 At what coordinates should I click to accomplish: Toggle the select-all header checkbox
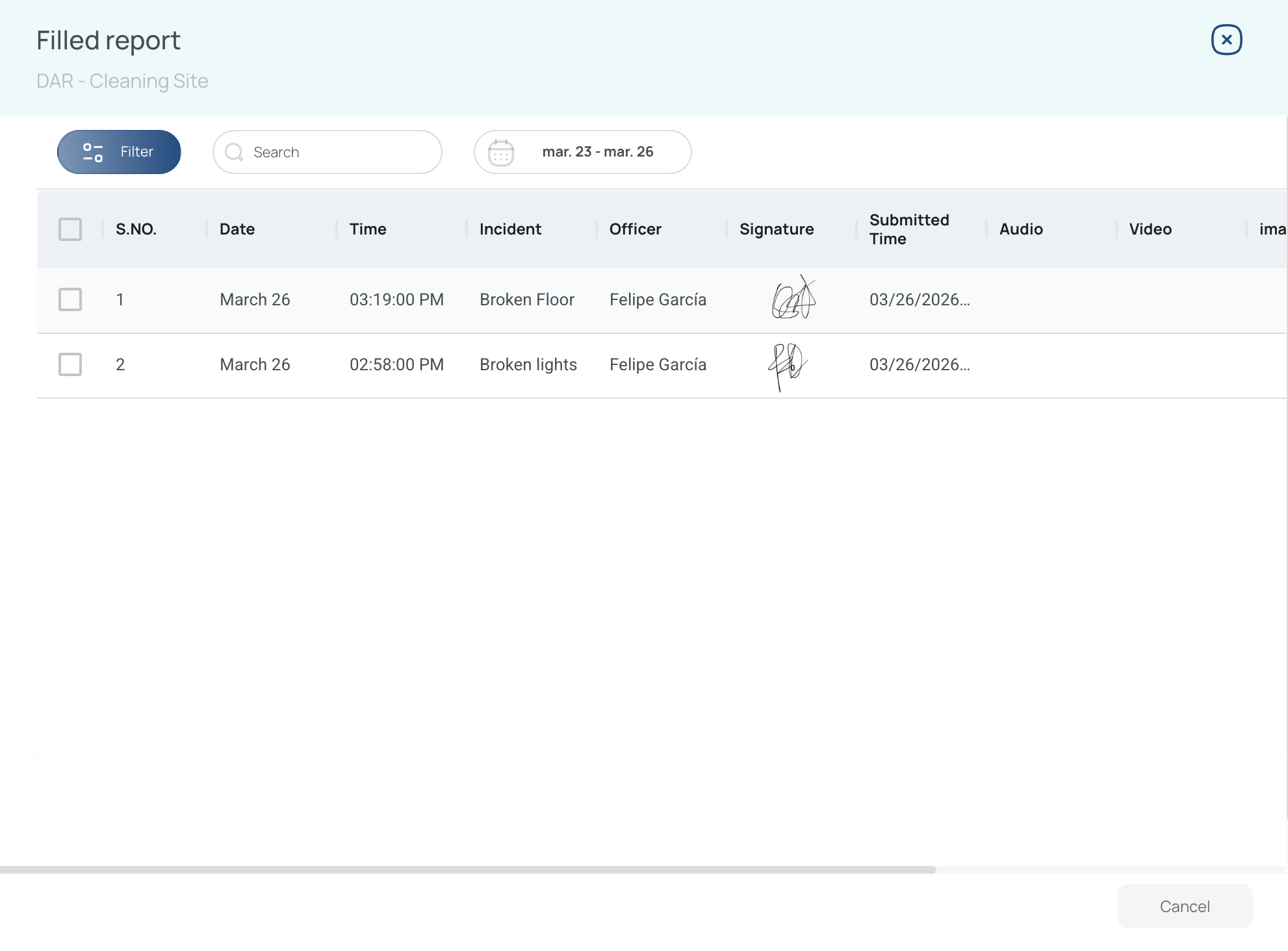point(70,229)
